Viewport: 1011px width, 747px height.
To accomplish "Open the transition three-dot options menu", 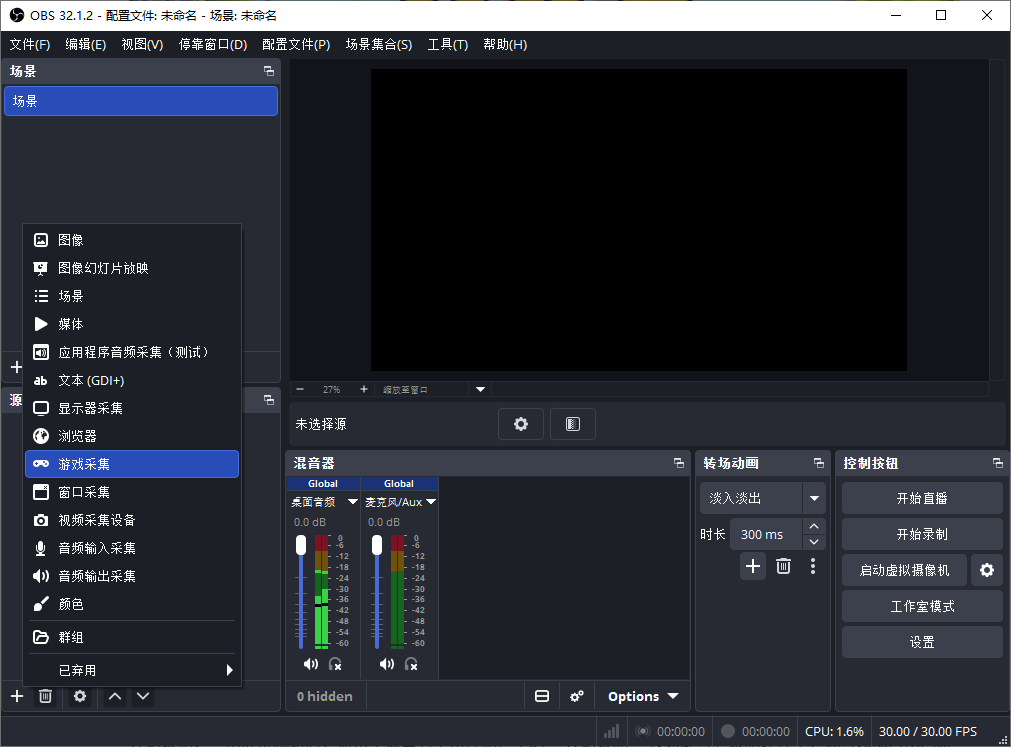I will point(812,566).
